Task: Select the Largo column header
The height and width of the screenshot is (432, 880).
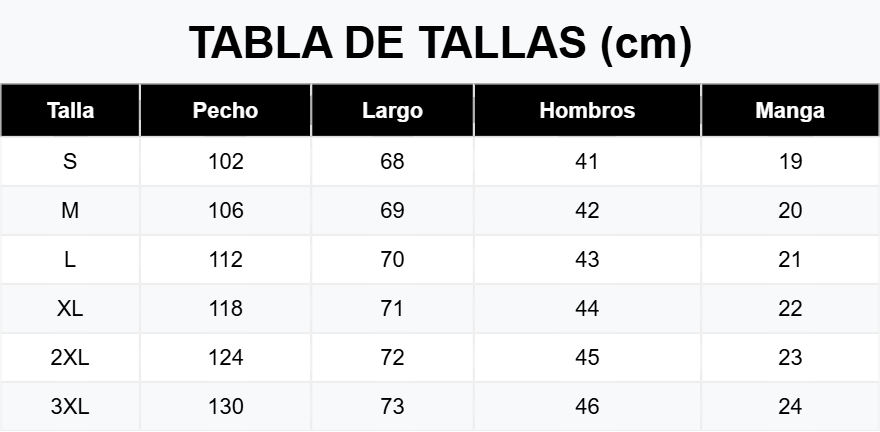Action: pos(392,111)
